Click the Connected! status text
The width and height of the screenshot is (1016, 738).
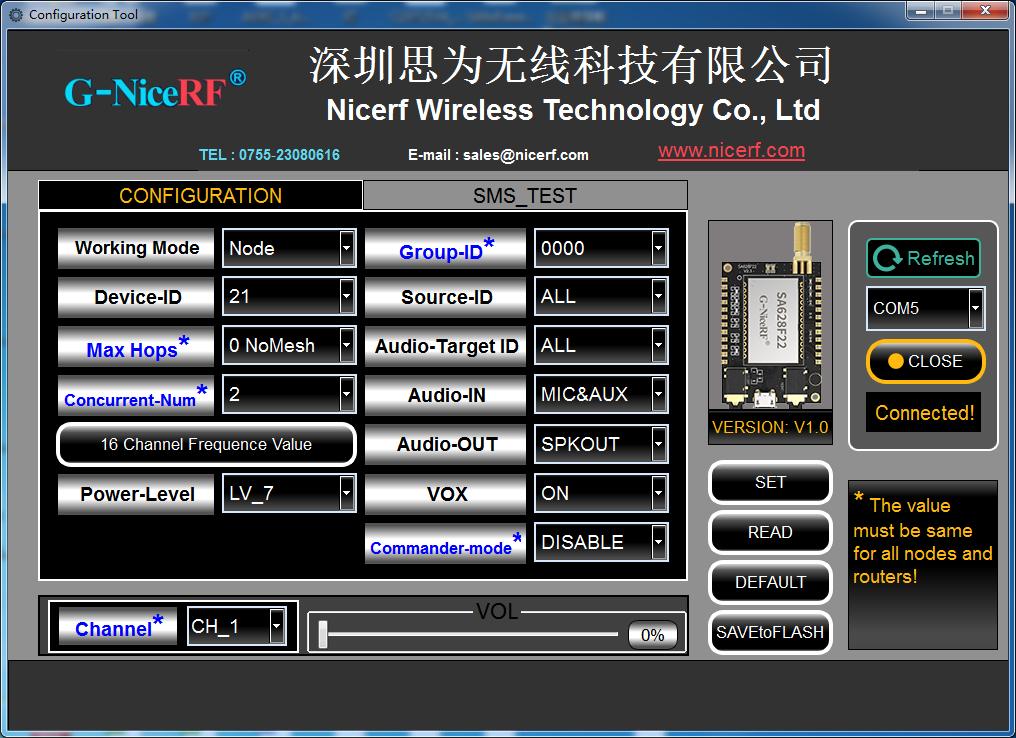pos(924,413)
